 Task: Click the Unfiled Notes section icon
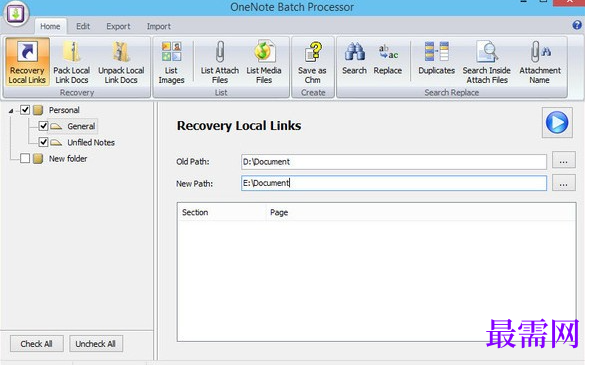point(56,143)
